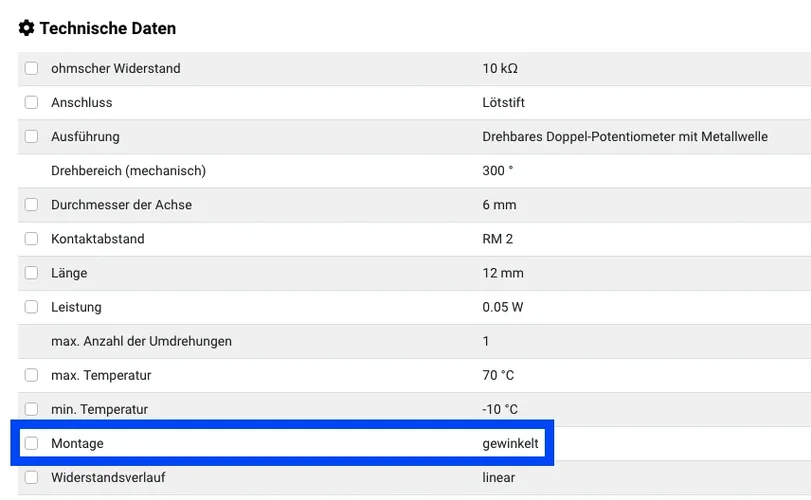Enable the max. Temperatur checkbox
The width and height of the screenshot is (811, 500).
tap(32, 375)
